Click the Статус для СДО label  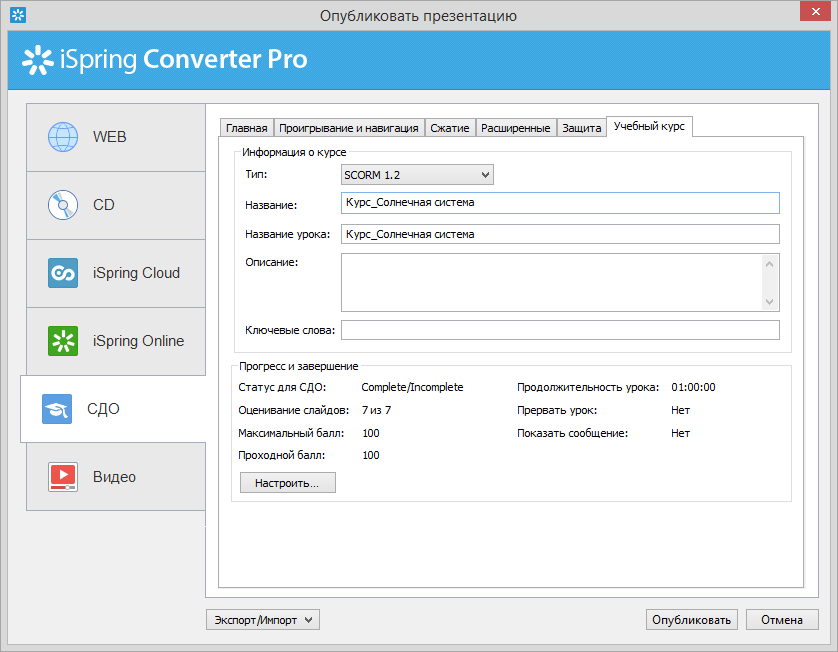click(282, 387)
